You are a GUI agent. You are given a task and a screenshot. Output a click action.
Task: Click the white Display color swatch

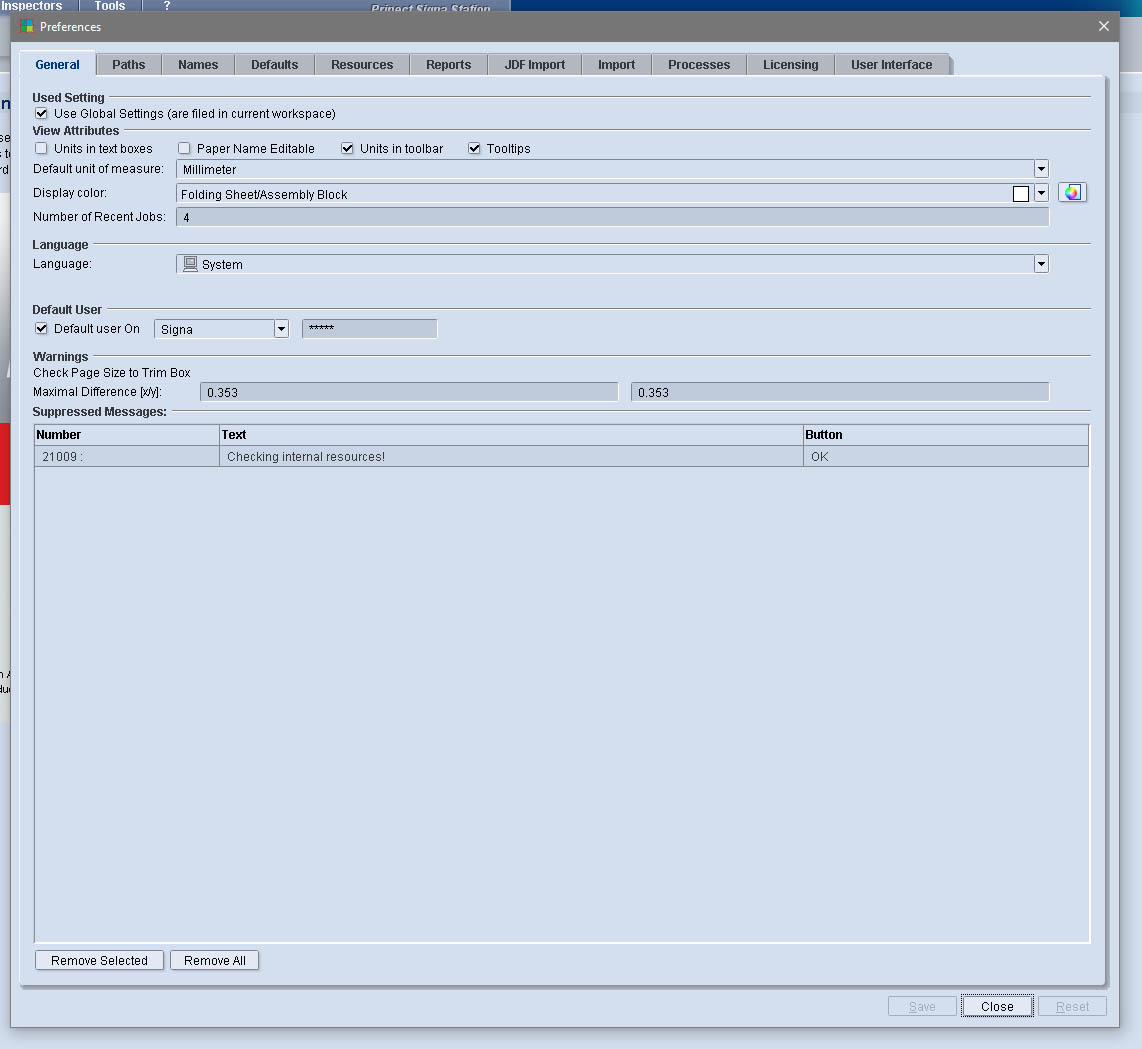(1021, 194)
